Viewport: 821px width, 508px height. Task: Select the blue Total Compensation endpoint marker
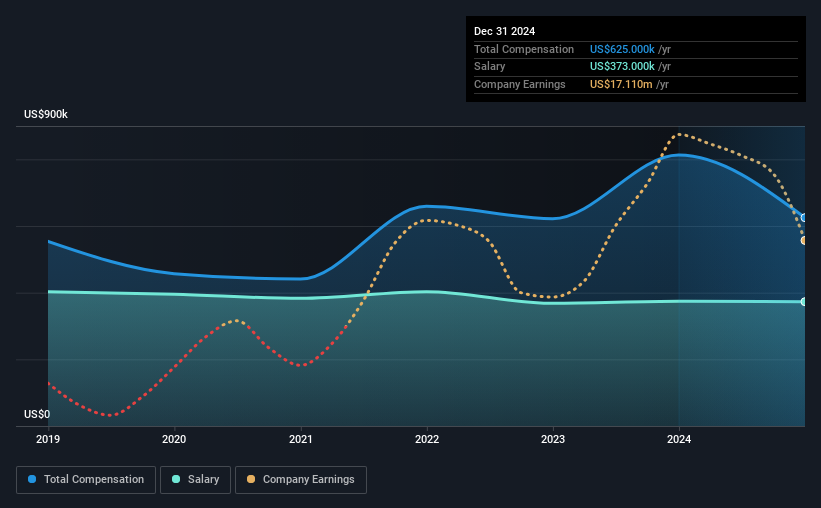[804, 218]
